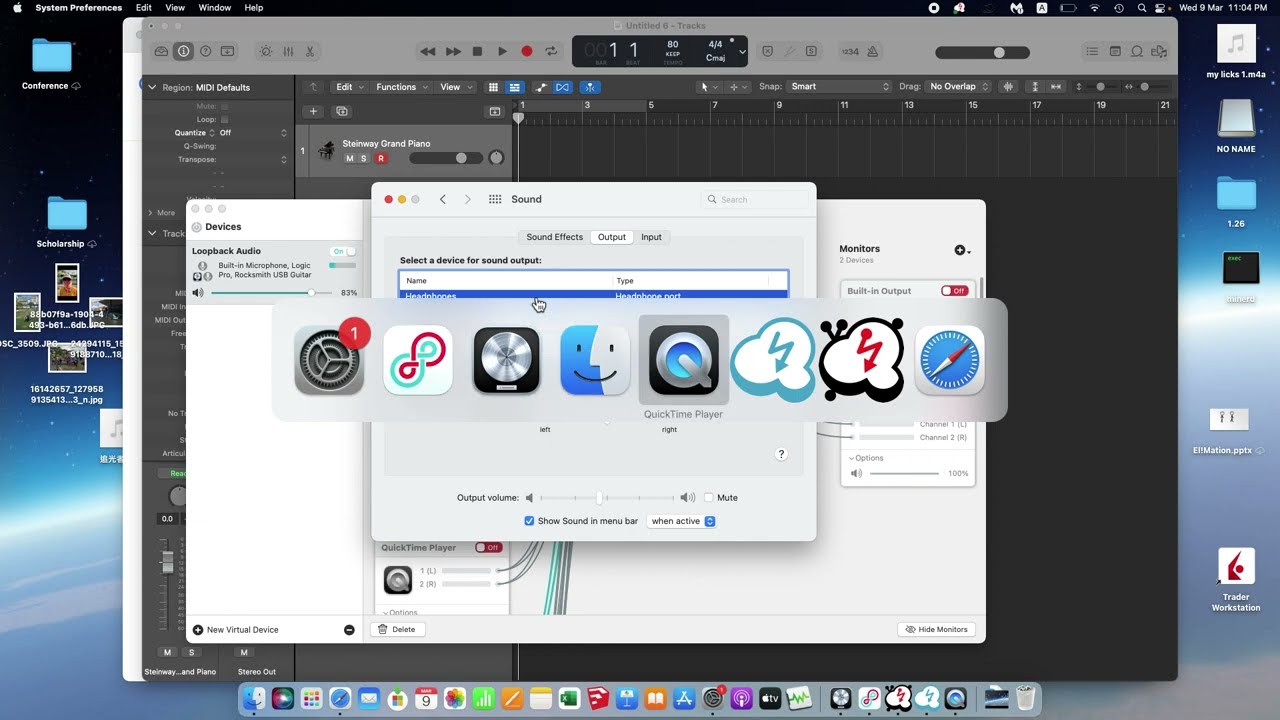Open the Monitors add device plus menu

(963, 250)
